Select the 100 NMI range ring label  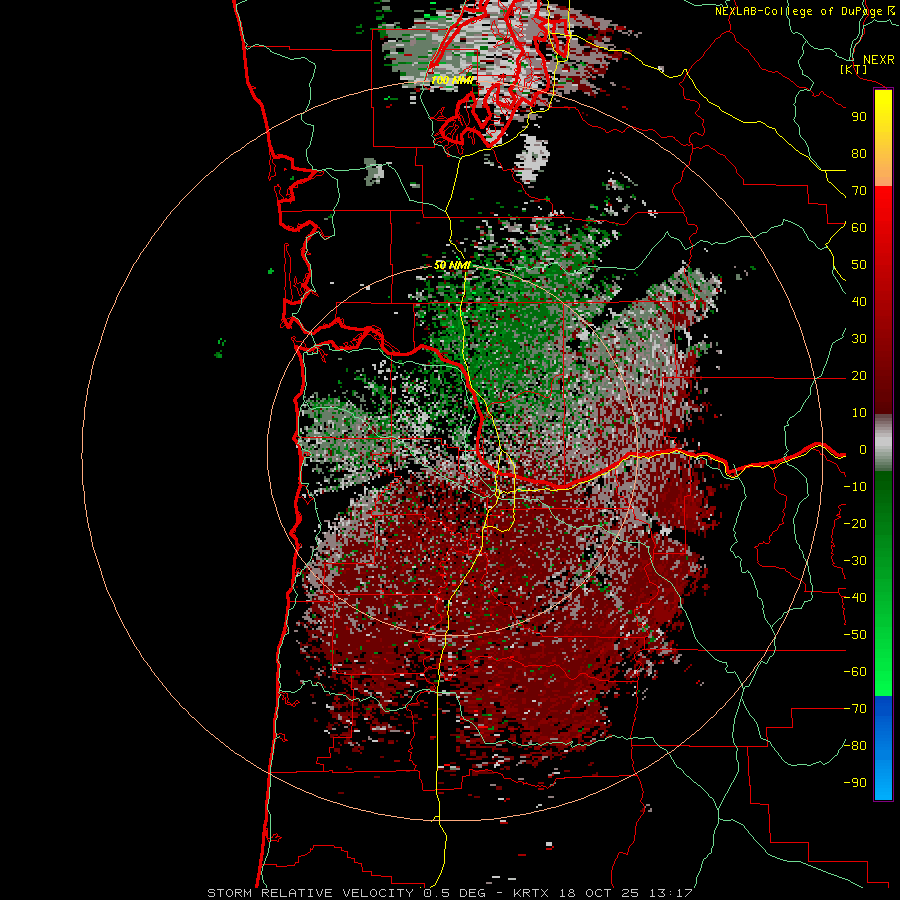[x=452, y=80]
